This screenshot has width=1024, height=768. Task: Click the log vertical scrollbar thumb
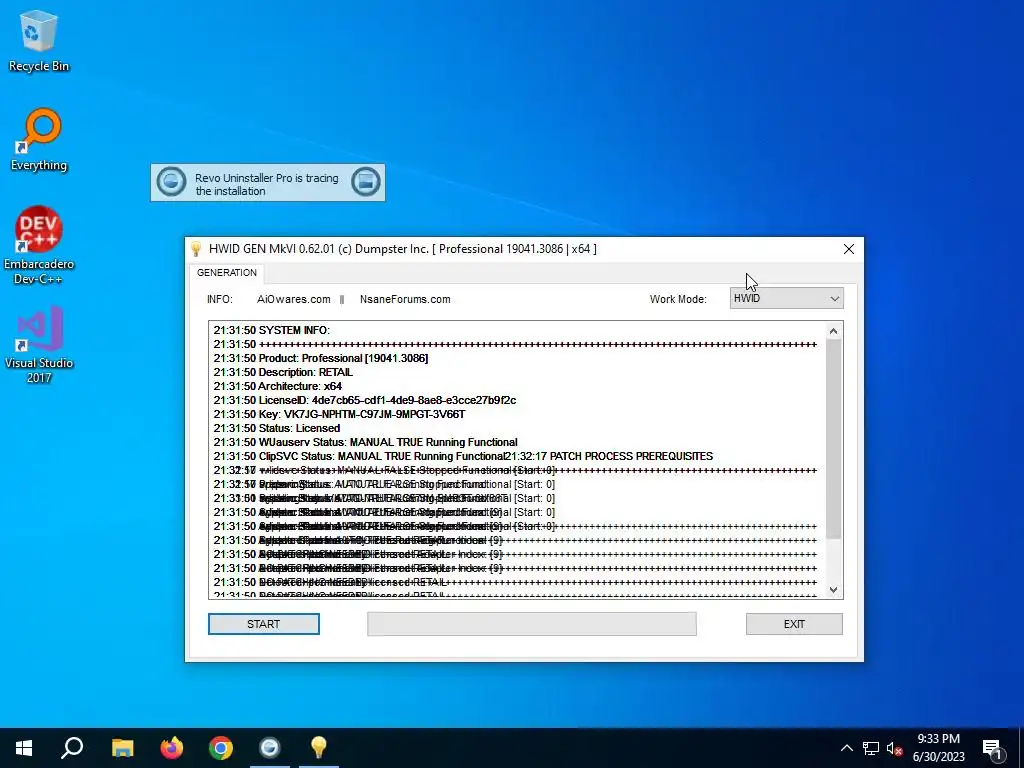[x=833, y=439]
